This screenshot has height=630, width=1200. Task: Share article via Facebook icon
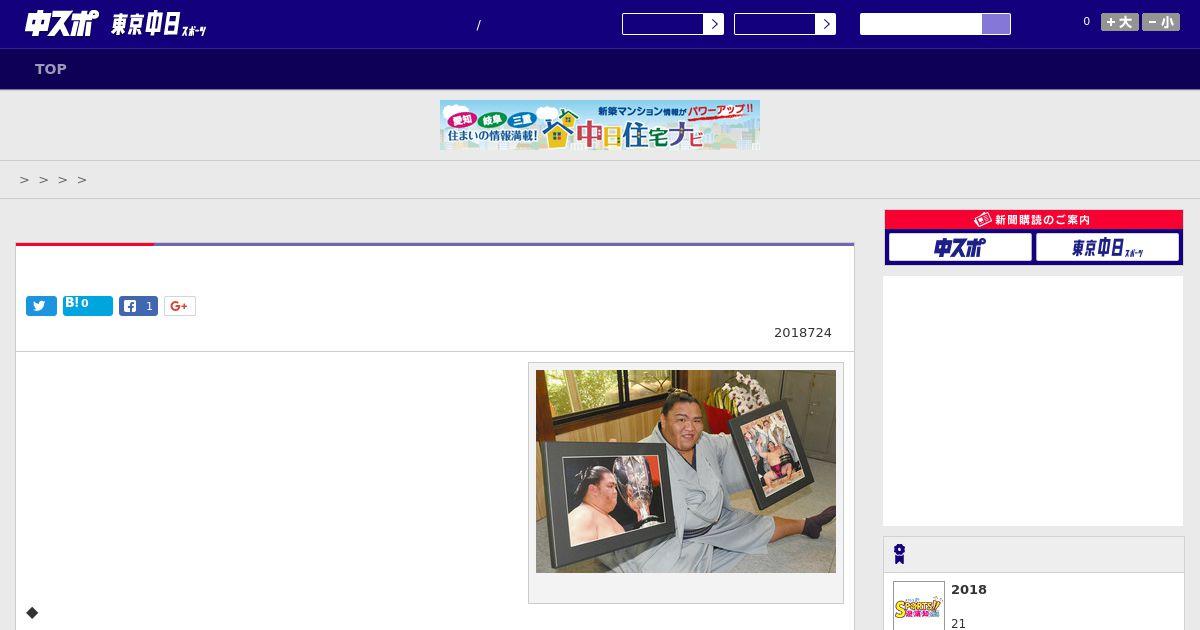point(138,306)
